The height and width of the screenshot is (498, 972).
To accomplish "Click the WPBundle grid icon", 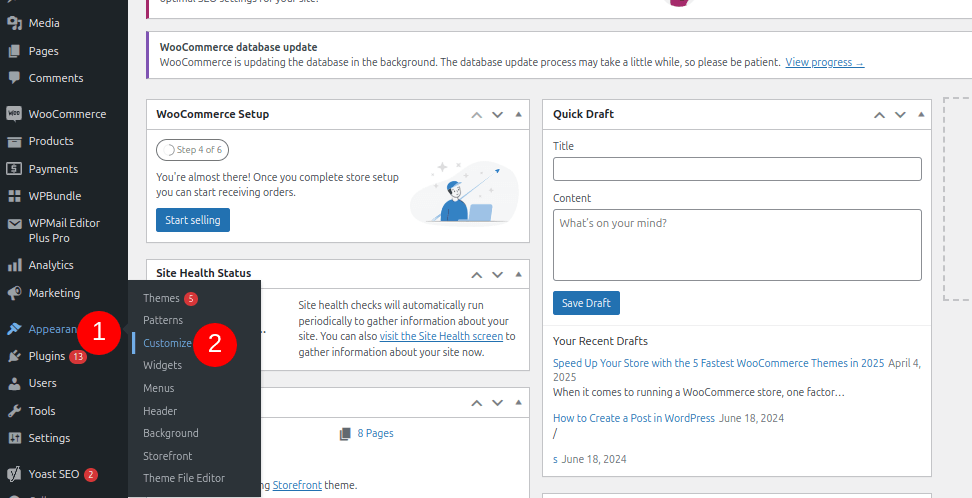I will pyautogui.click(x=14, y=196).
